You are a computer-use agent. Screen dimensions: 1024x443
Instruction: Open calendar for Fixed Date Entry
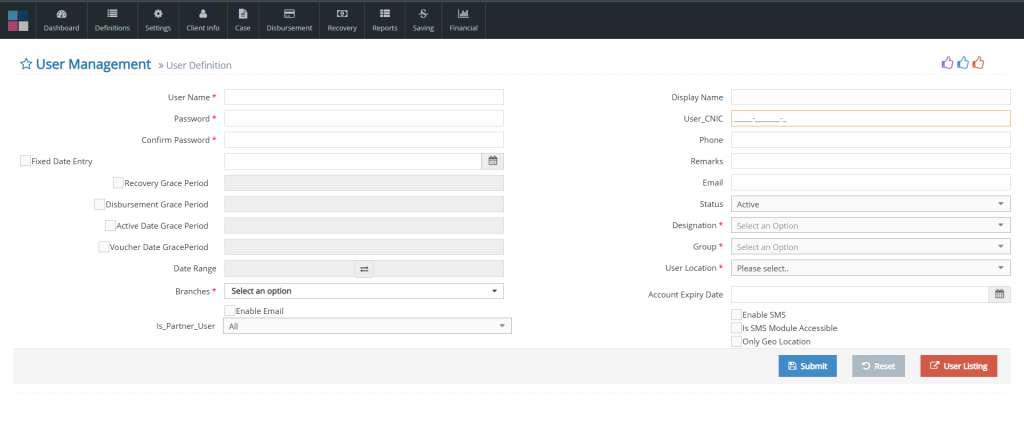click(x=492, y=160)
